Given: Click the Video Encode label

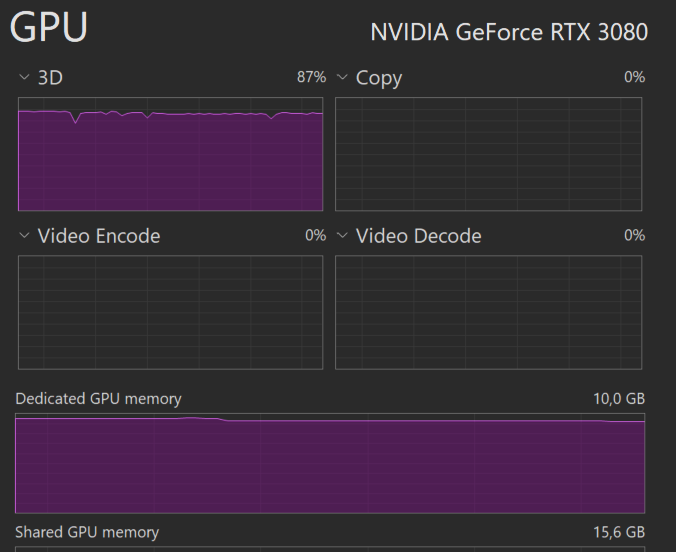Looking at the screenshot, I should [99, 236].
